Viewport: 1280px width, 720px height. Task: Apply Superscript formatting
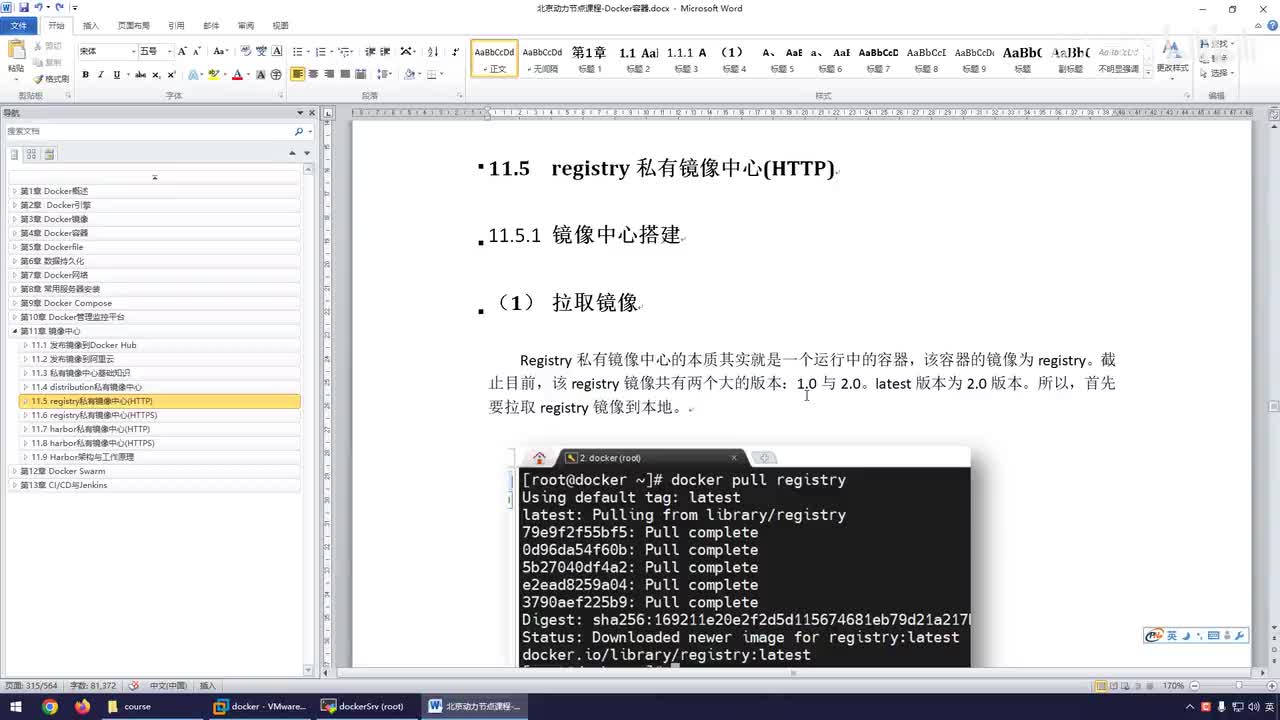172,75
